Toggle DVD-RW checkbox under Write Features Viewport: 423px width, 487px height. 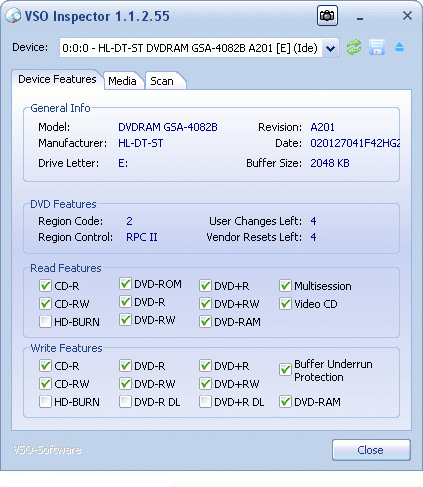pyautogui.click(x=125, y=384)
